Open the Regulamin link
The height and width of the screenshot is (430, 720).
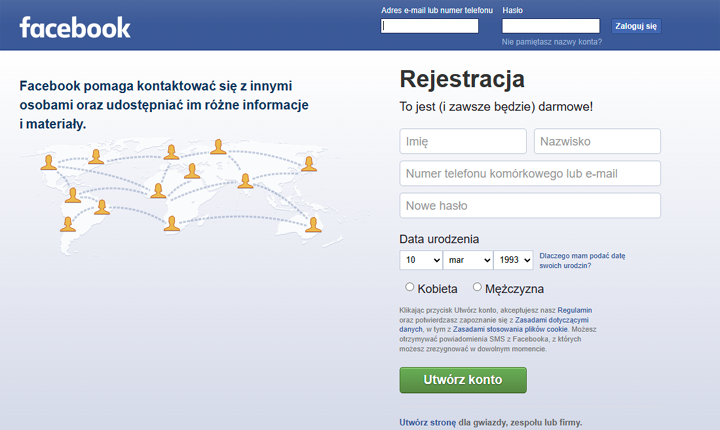574,310
